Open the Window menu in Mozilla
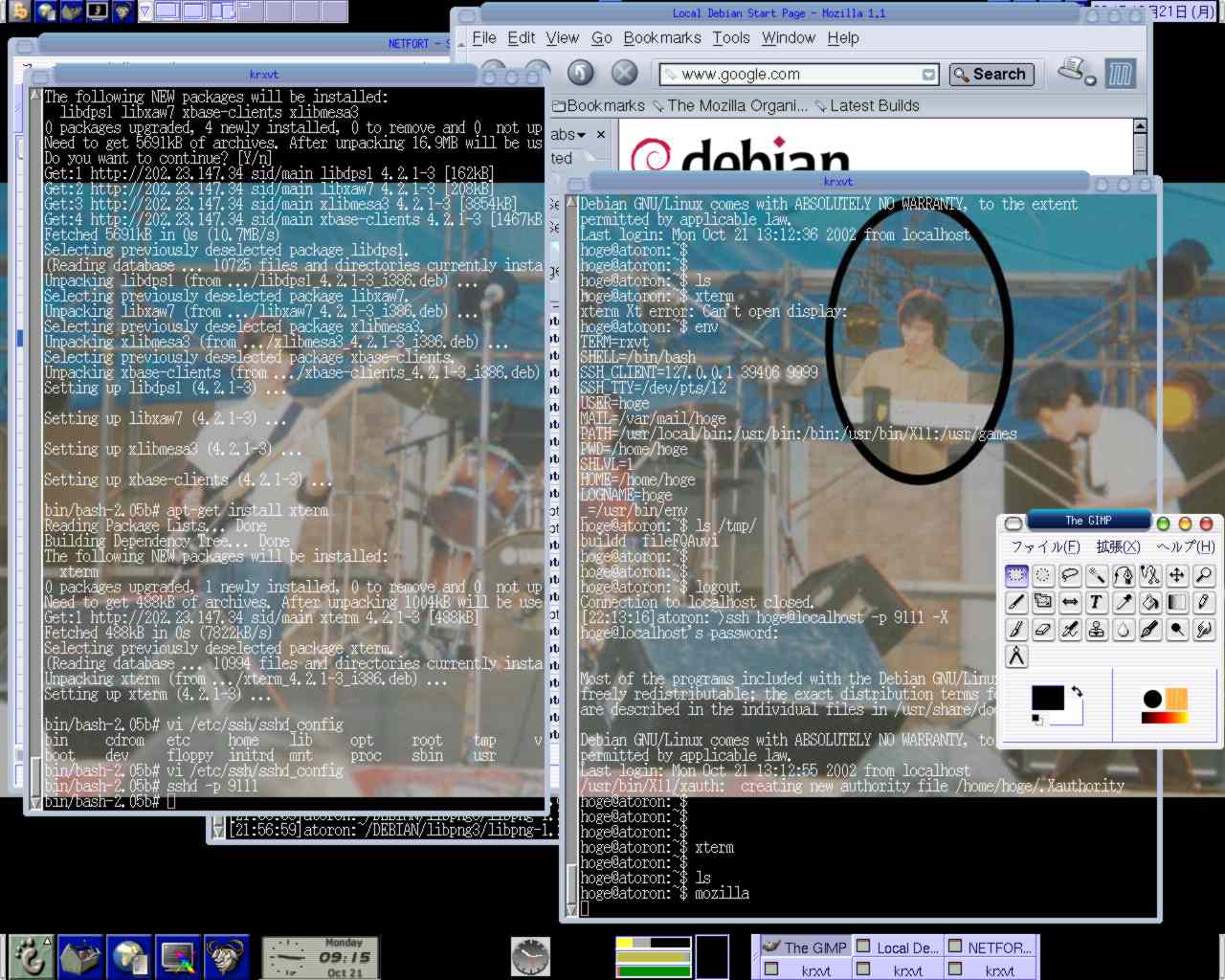The image size is (1225, 980). [x=789, y=37]
